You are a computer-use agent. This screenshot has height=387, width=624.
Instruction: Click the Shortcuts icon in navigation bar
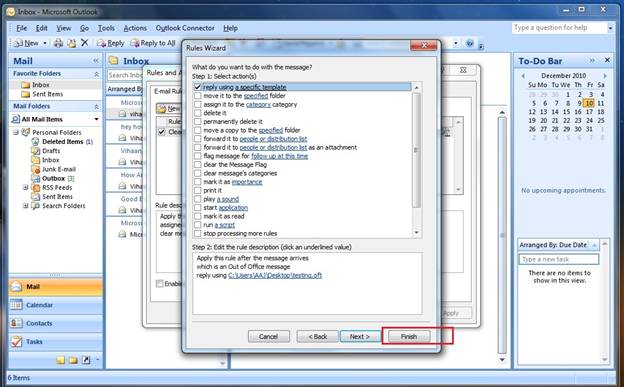[x=86, y=360]
